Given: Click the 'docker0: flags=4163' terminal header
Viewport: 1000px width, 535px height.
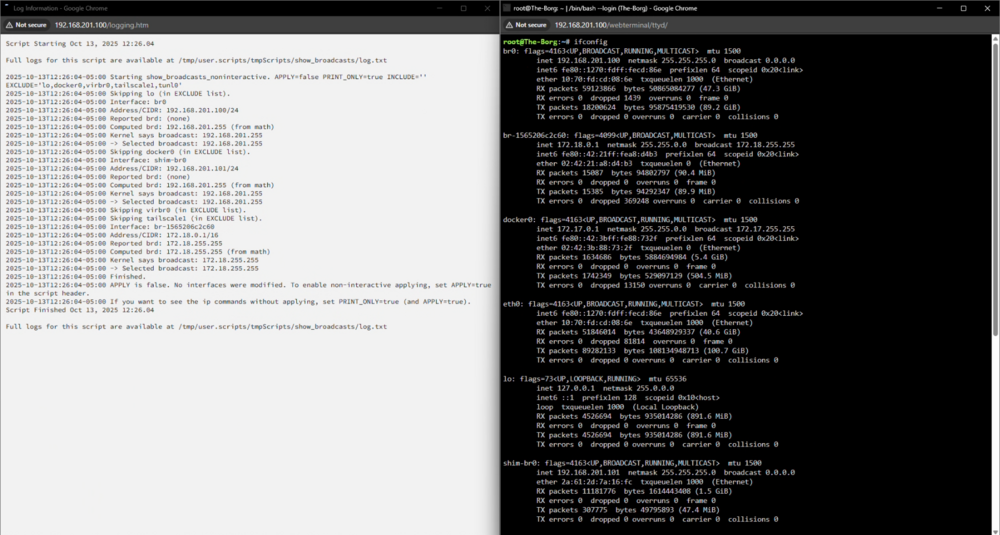Looking at the screenshot, I should (630, 219).
